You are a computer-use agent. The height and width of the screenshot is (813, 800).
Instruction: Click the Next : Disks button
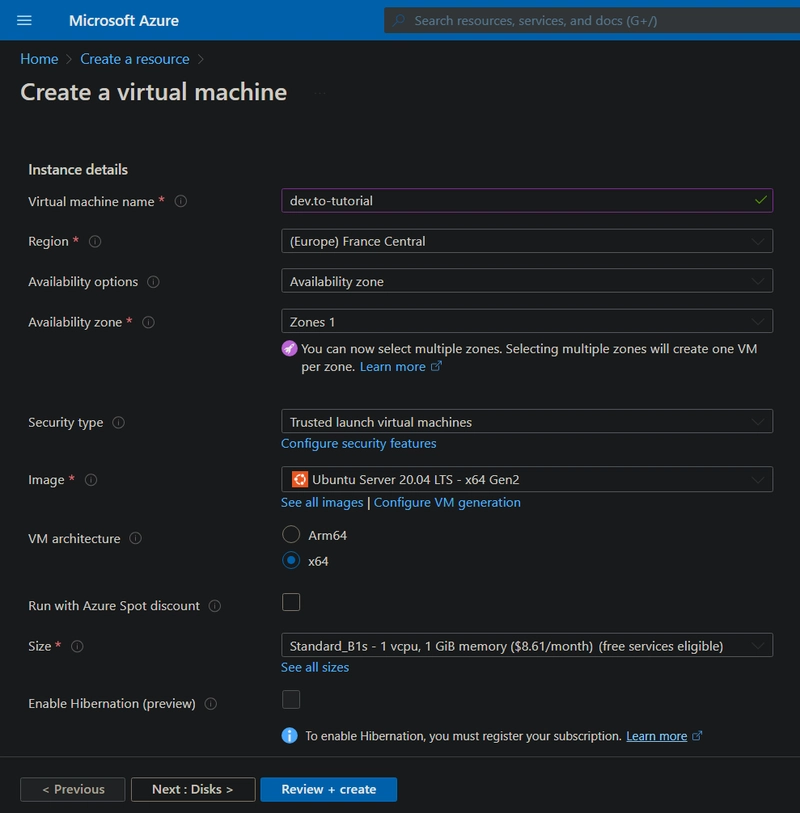pos(193,789)
